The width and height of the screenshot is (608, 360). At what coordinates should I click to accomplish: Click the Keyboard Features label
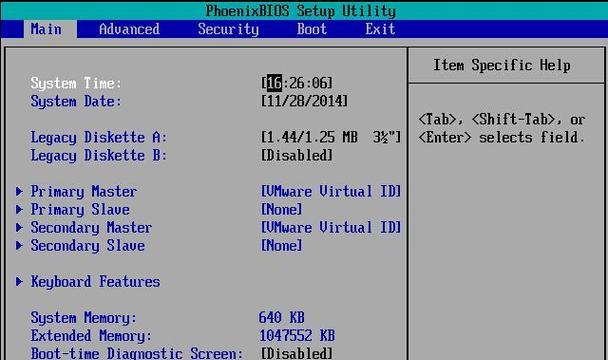(x=95, y=282)
